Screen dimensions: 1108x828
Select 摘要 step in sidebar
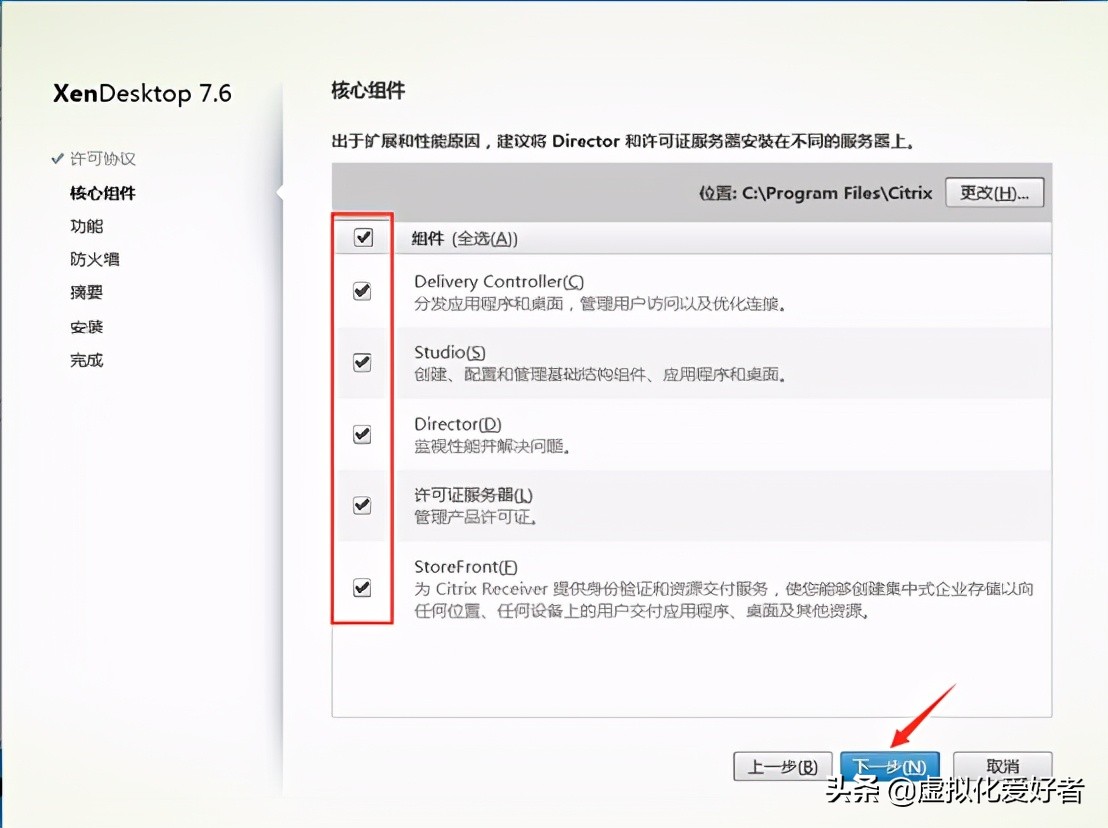[x=86, y=292]
